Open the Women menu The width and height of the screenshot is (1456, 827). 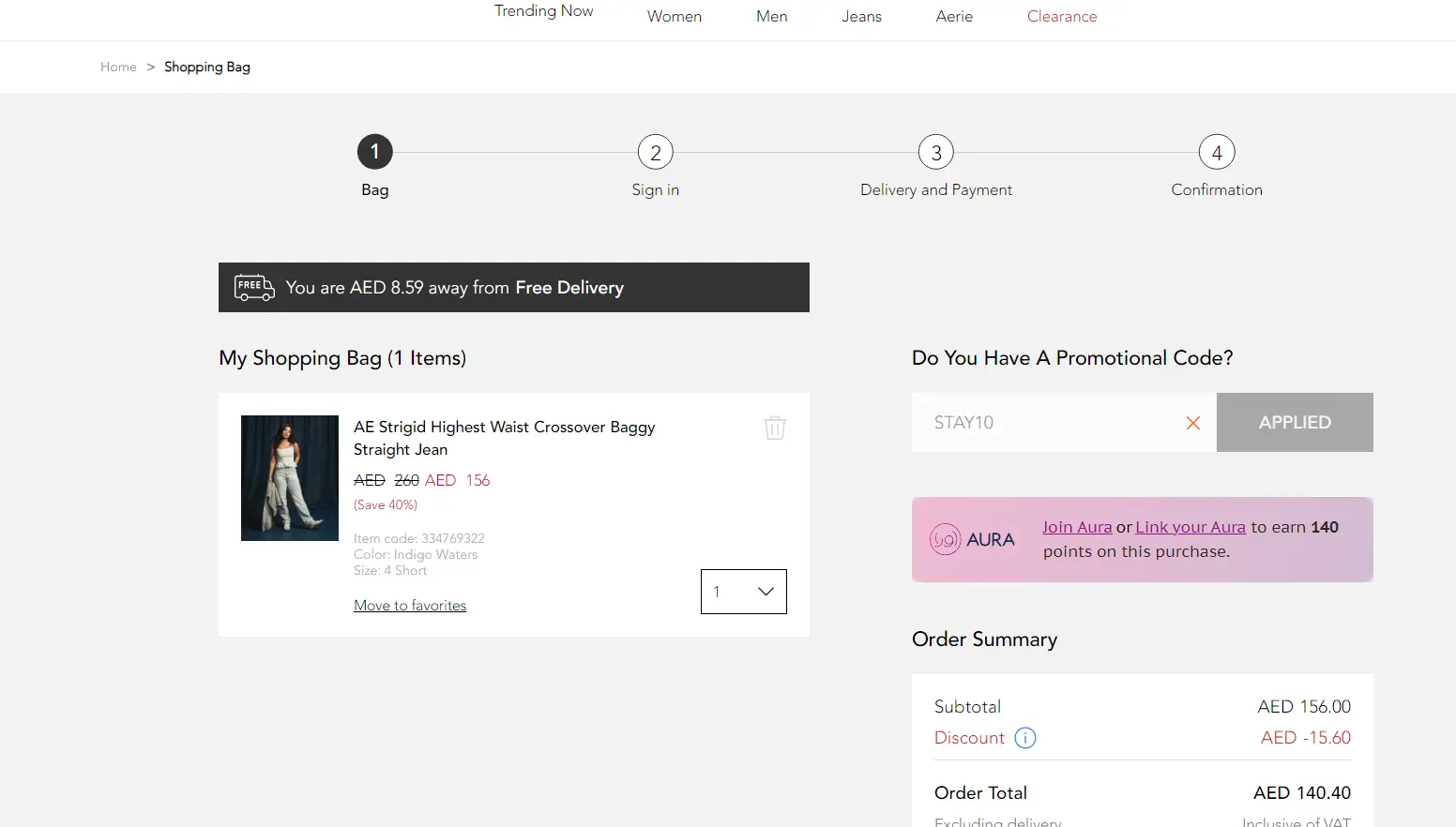click(x=674, y=17)
